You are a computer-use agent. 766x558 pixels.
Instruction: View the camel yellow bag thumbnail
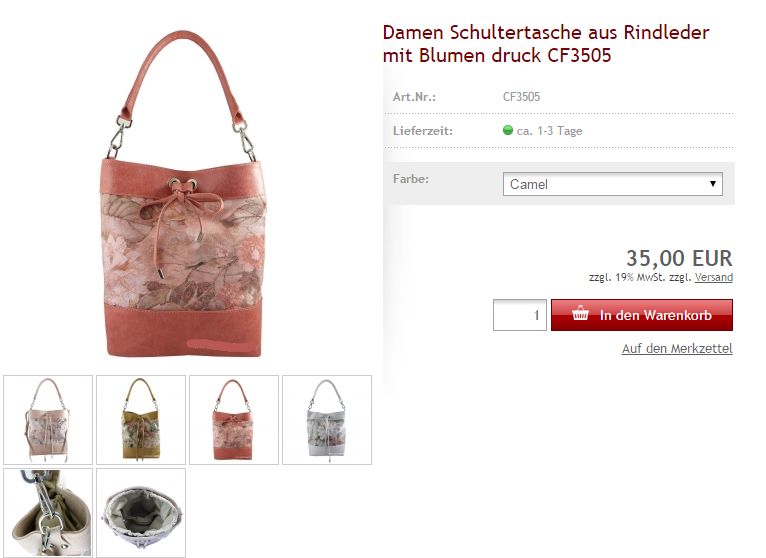(x=141, y=420)
